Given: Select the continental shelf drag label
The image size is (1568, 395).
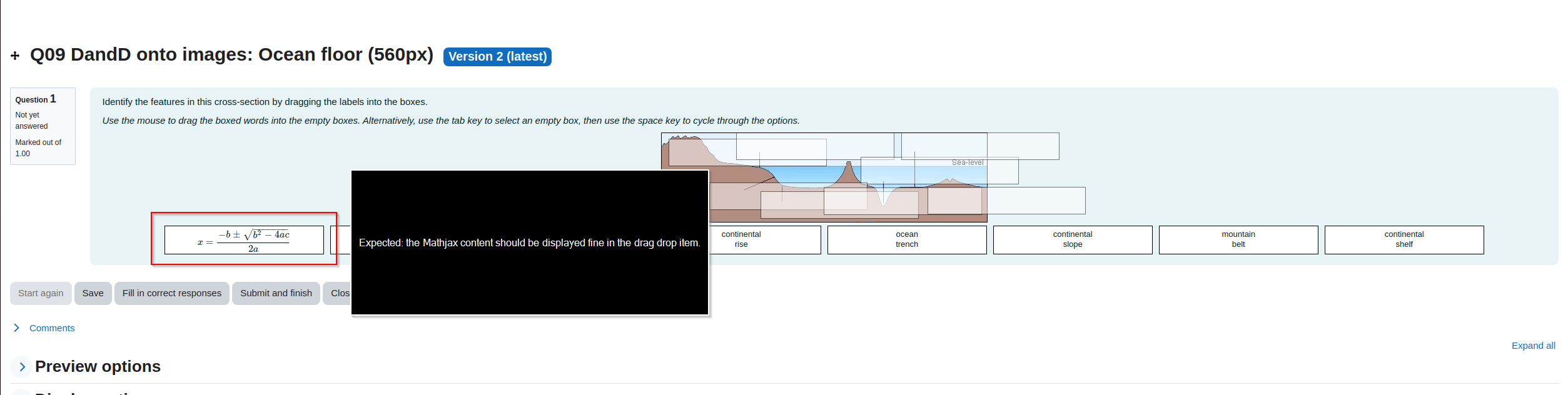Looking at the screenshot, I should click(x=1404, y=240).
